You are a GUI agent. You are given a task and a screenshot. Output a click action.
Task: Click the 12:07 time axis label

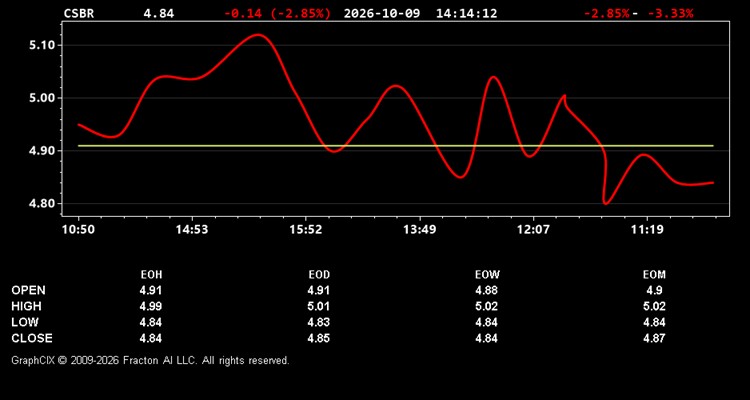pyautogui.click(x=533, y=229)
